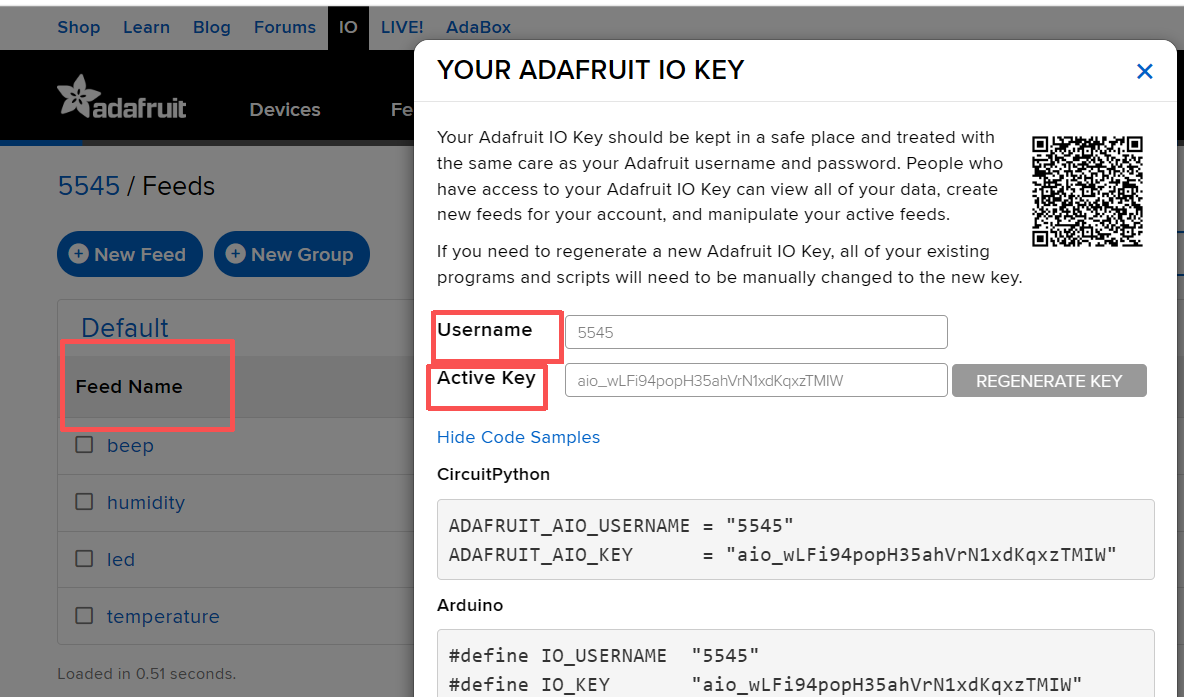1184x697 pixels.
Task: Click the #define IO_KEY line in Arduino code
Action: 765,685
